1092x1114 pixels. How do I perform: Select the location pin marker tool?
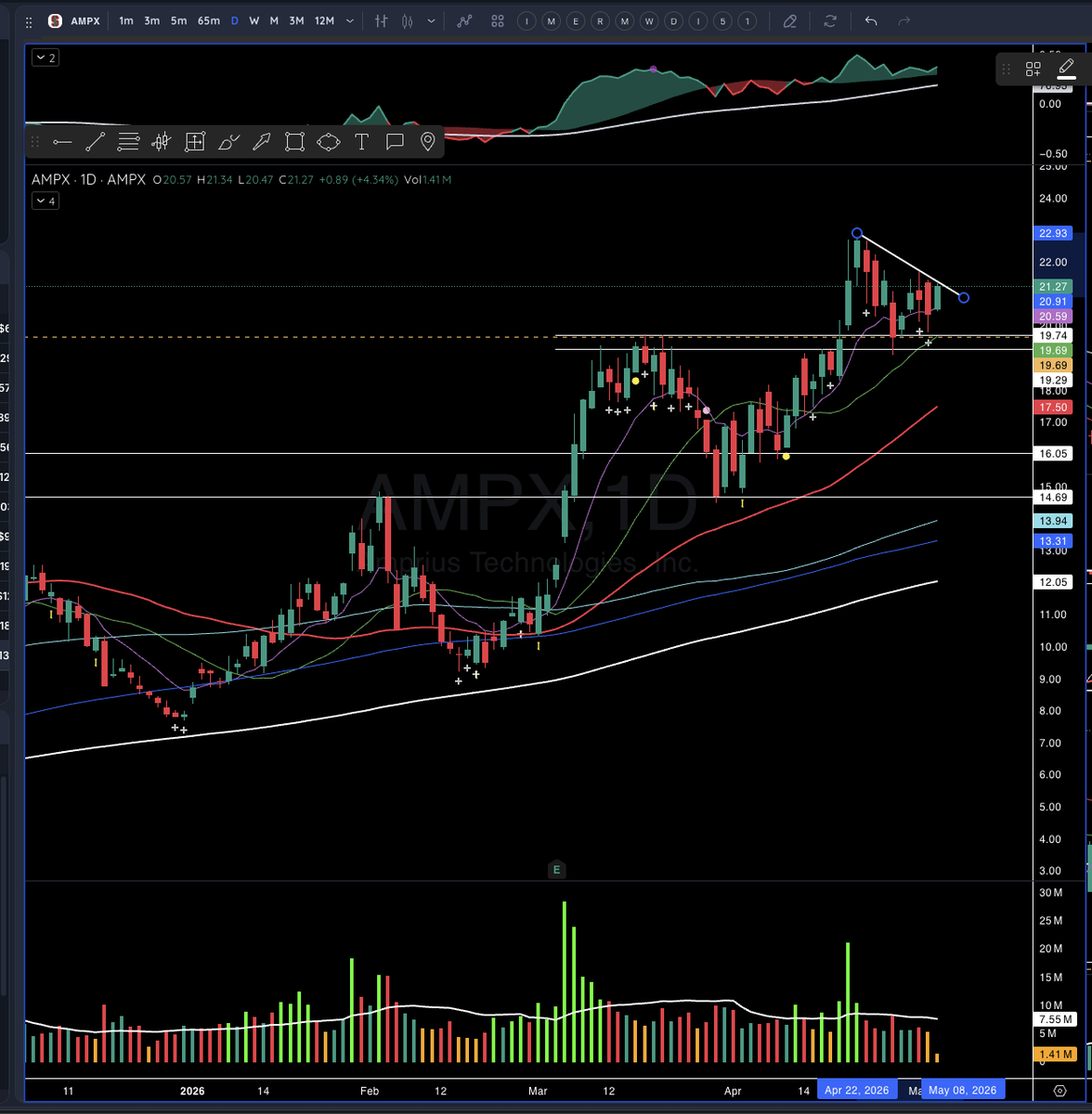pos(428,142)
